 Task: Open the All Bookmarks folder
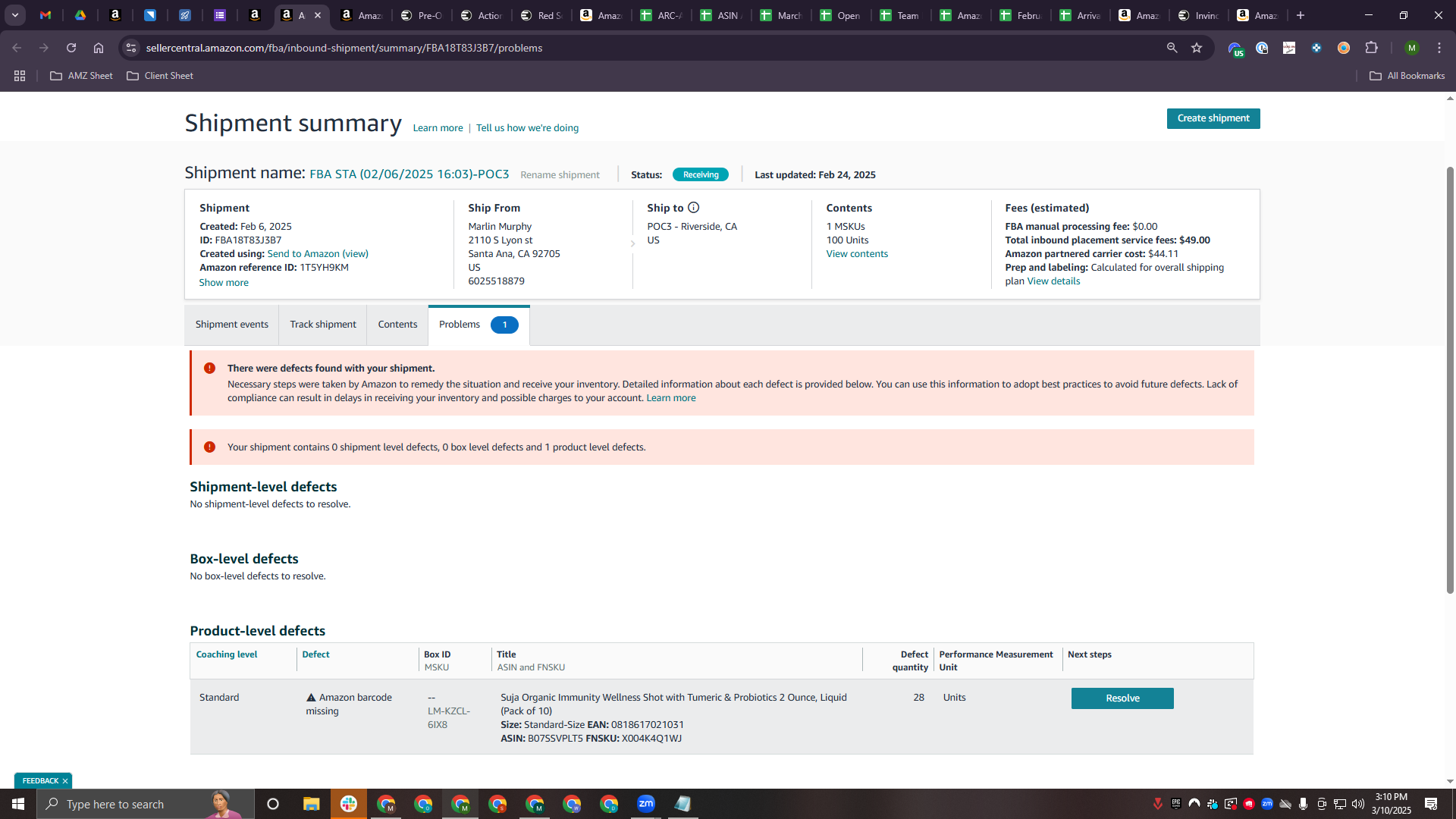[x=1407, y=76]
